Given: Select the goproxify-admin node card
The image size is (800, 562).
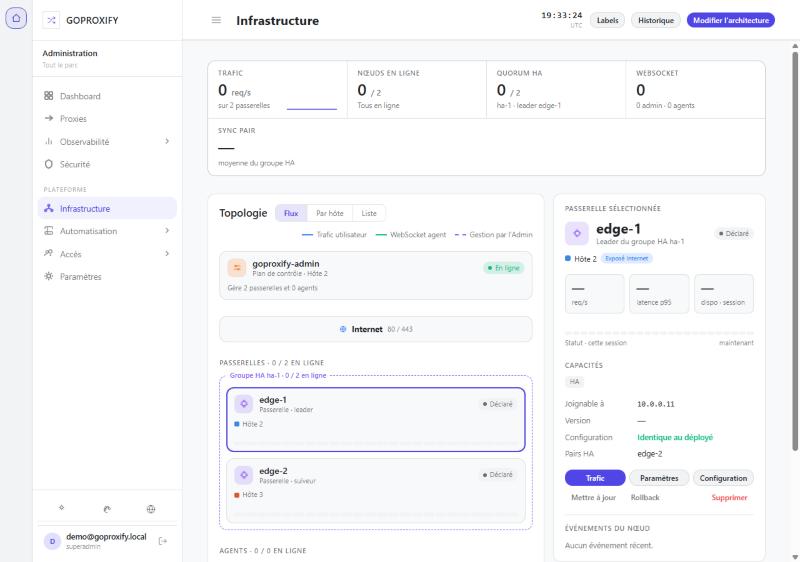Looking at the screenshot, I should point(376,275).
